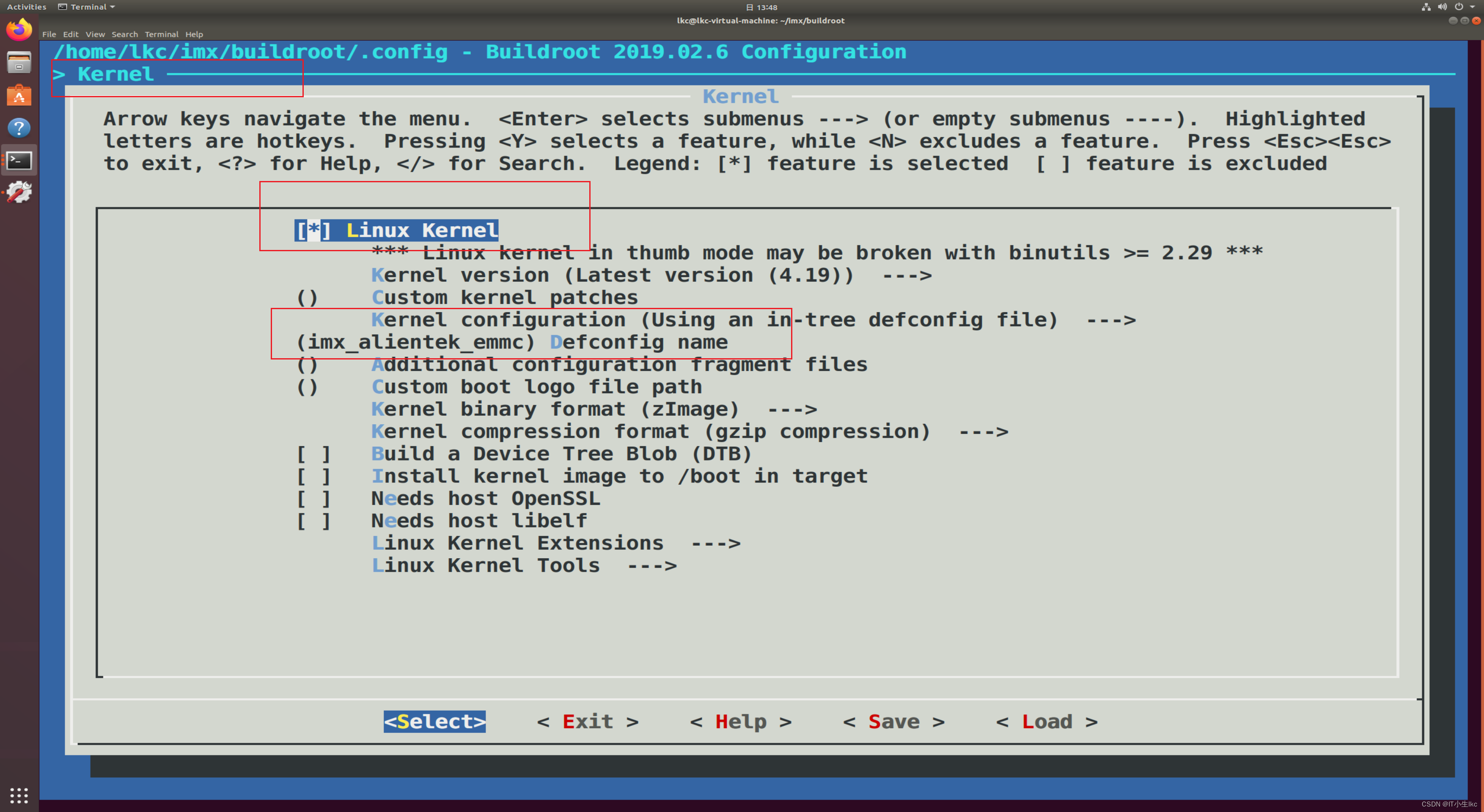Click the volume speaker icon
Viewport: 1484px width, 812px height.
click(1442, 7)
